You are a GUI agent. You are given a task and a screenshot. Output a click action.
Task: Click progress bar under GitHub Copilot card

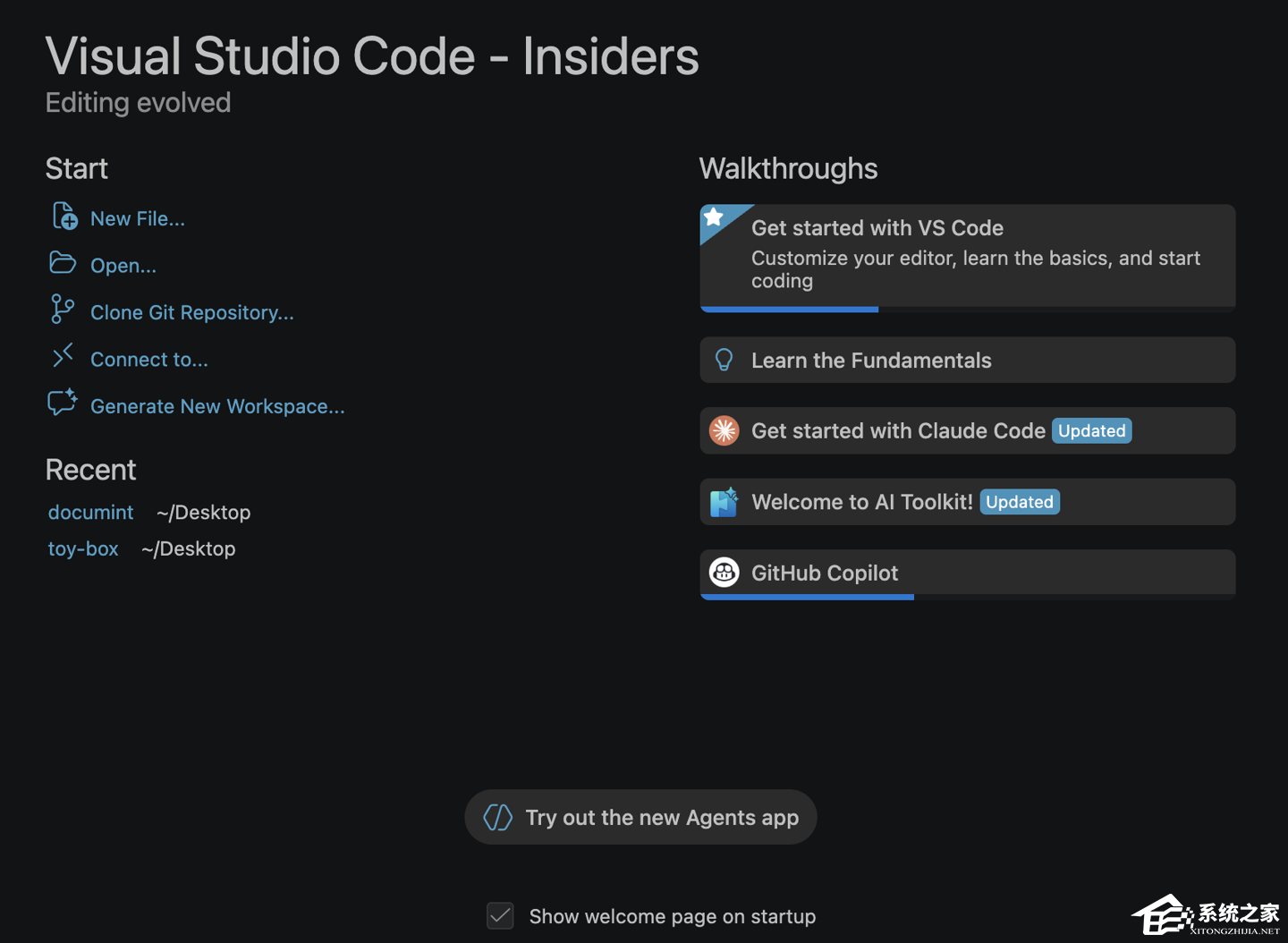(x=968, y=597)
